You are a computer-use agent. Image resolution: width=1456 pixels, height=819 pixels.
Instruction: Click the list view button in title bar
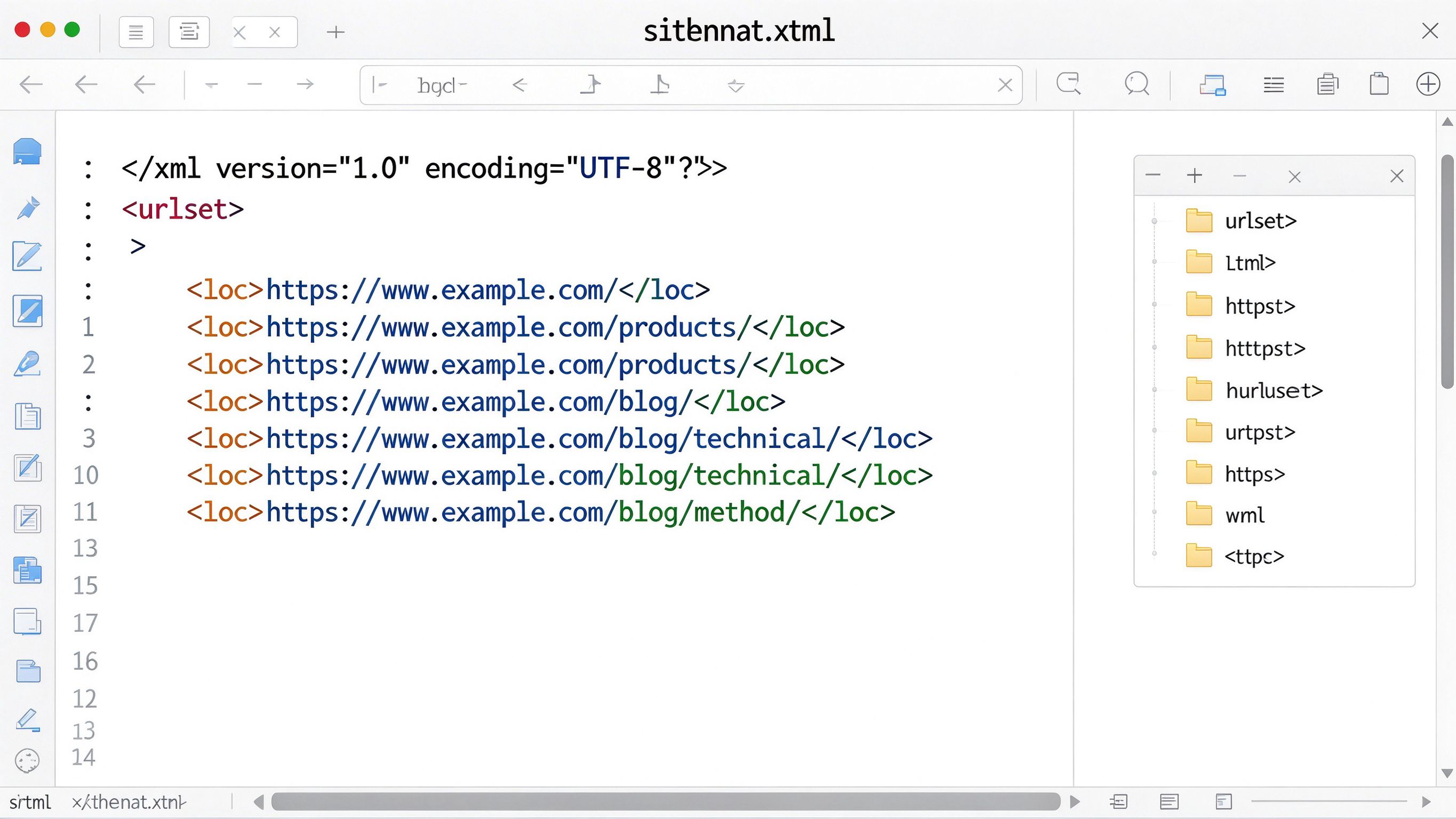136,32
